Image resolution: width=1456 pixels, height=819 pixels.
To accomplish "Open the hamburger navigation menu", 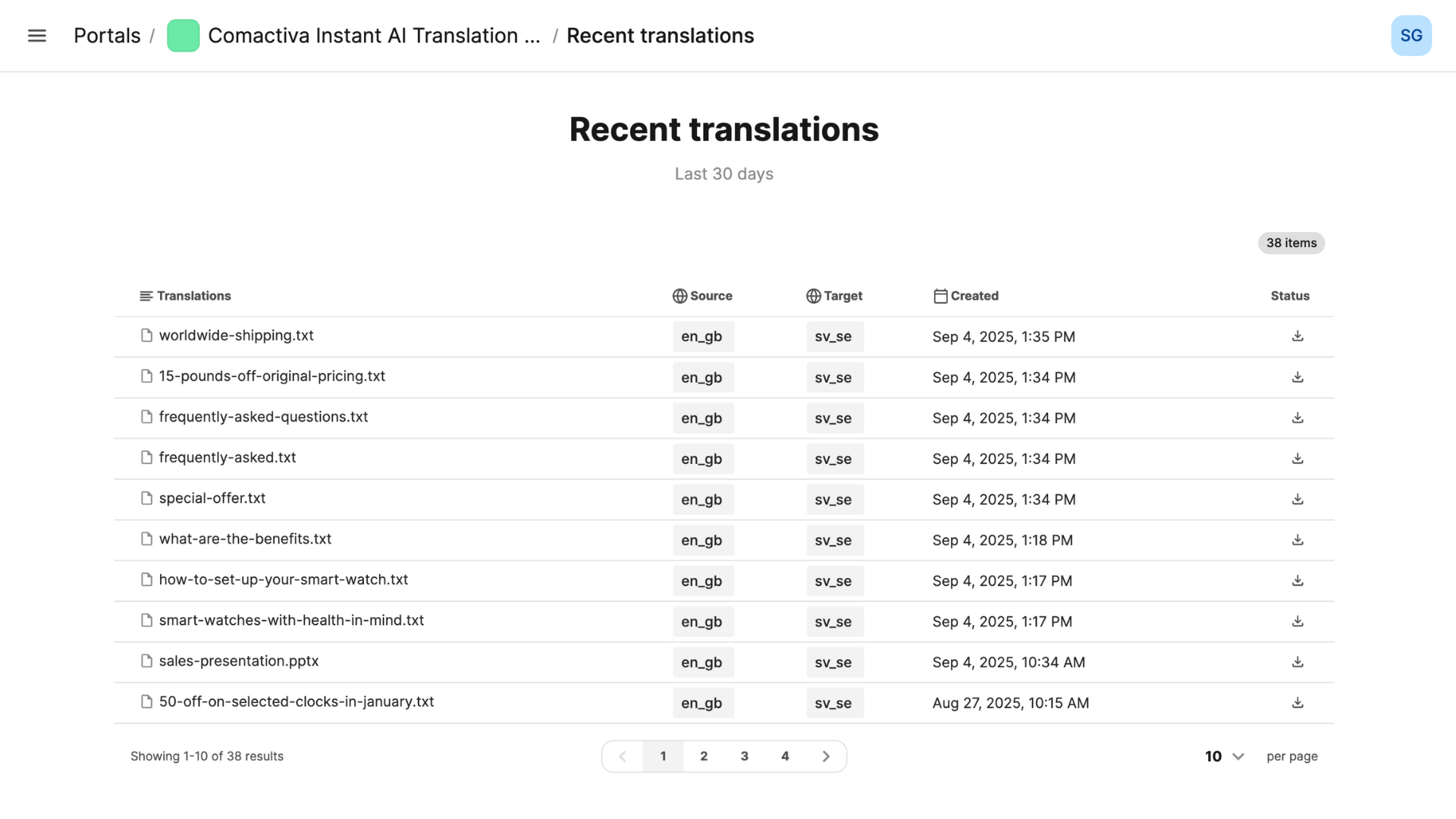I will (36, 36).
